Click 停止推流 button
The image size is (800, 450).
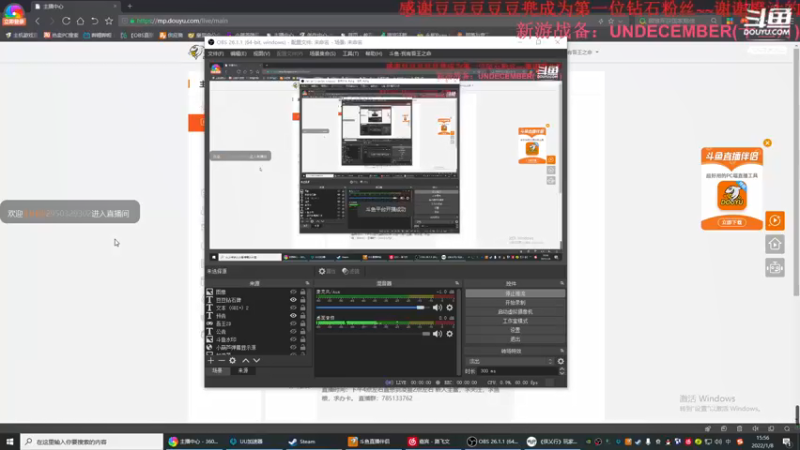(515, 293)
